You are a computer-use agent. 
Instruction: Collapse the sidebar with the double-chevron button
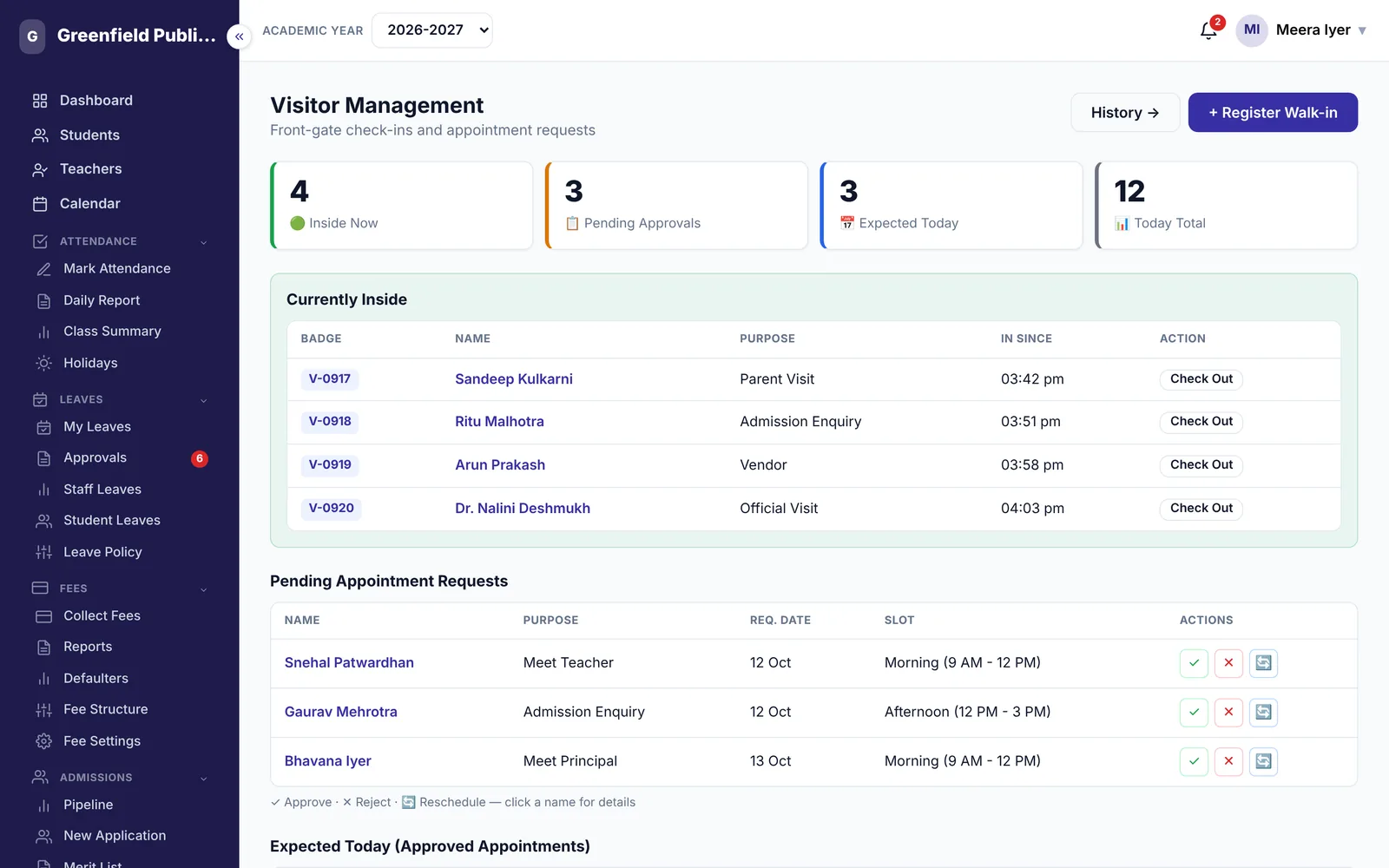pos(239,36)
